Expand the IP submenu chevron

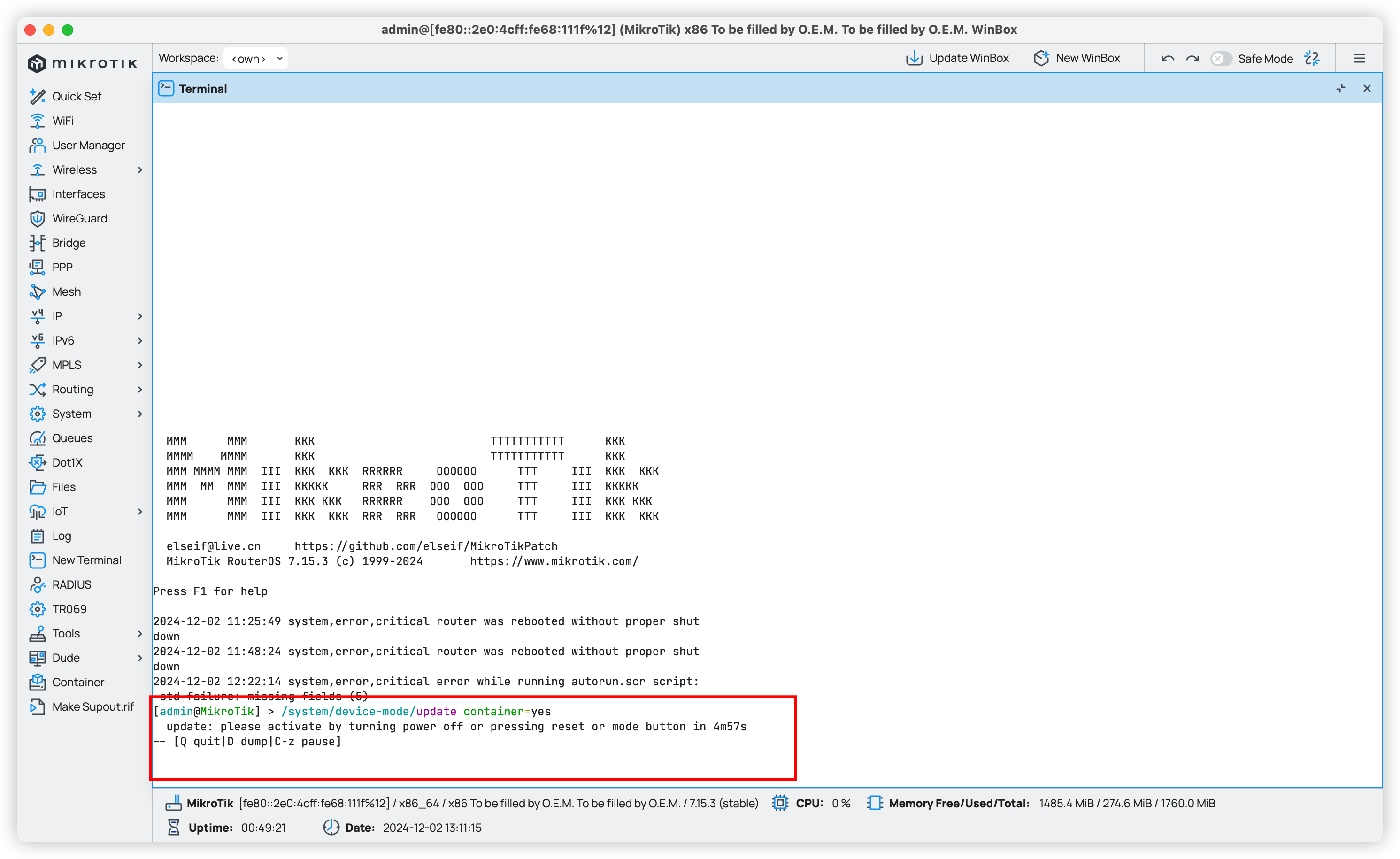(140, 316)
